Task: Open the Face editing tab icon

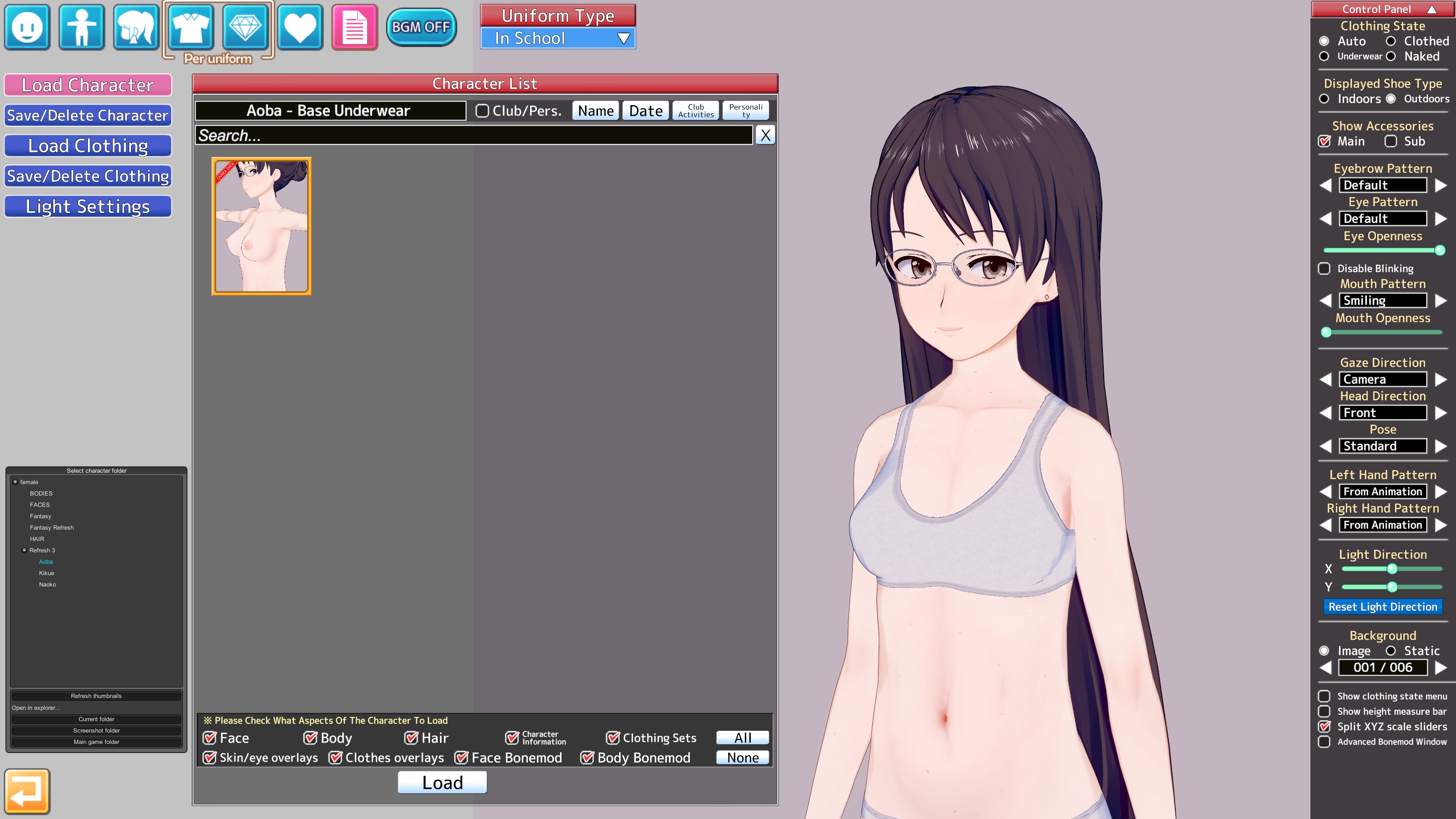Action: click(x=27, y=27)
